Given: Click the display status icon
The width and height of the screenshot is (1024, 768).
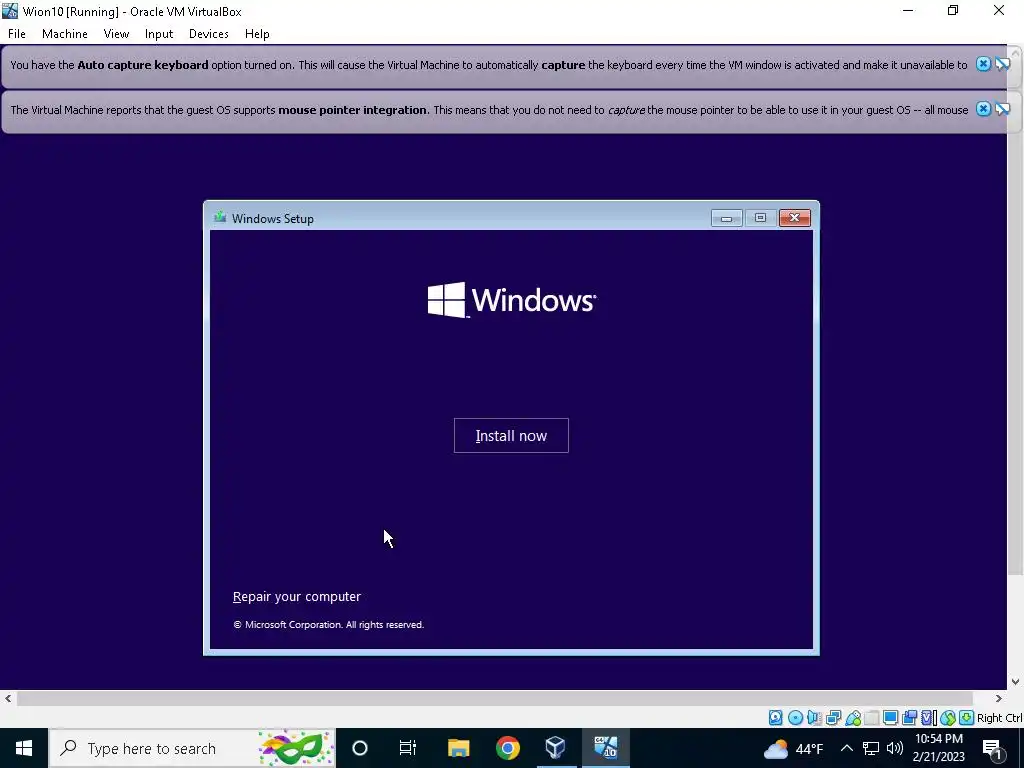Looking at the screenshot, I should pos(890,718).
